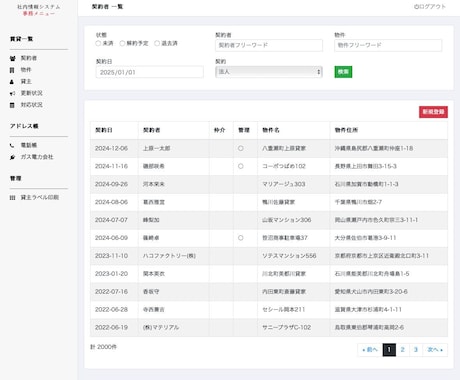The width and height of the screenshot is (460, 380).
Task: Click the 事務メニュー red header link
Action: (39, 14)
